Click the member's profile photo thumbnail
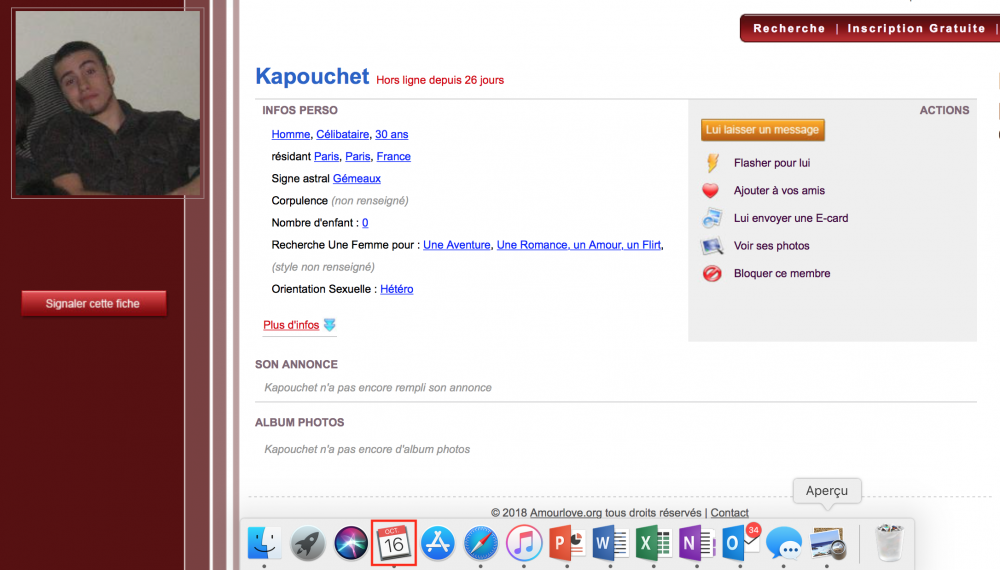This screenshot has height=570, width=1000. 107,104
